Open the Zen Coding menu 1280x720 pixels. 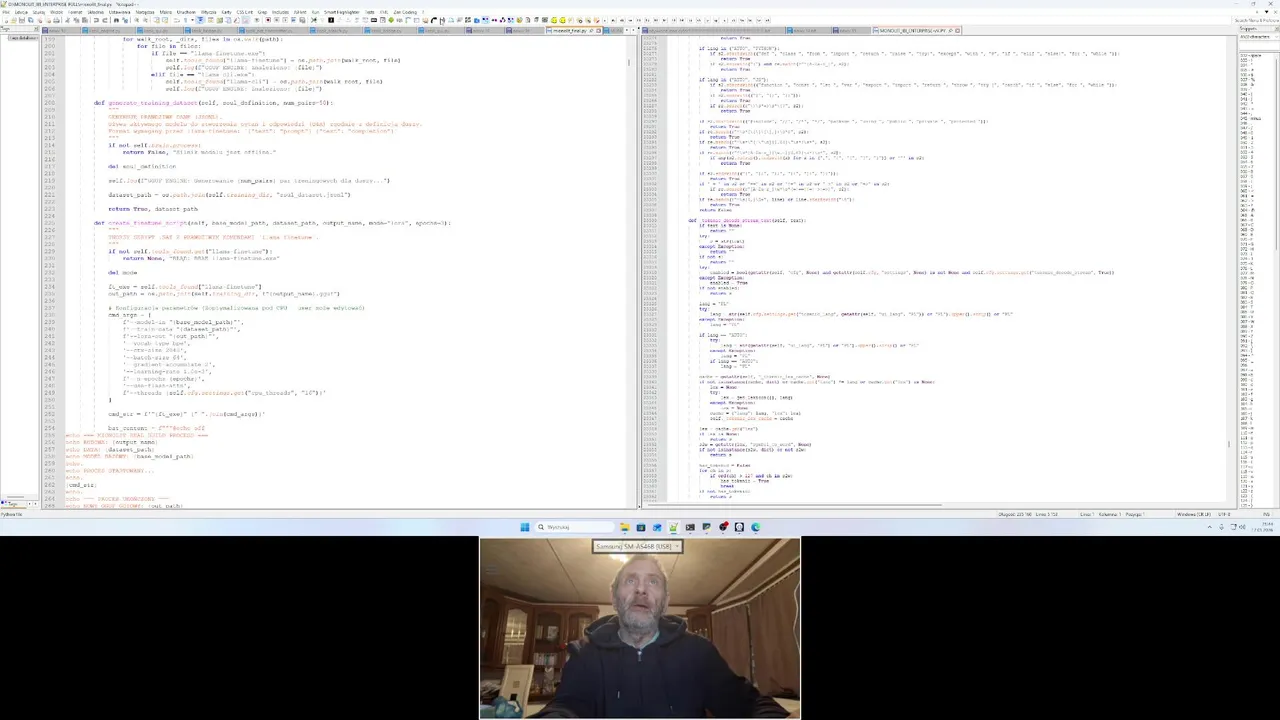tap(405, 12)
